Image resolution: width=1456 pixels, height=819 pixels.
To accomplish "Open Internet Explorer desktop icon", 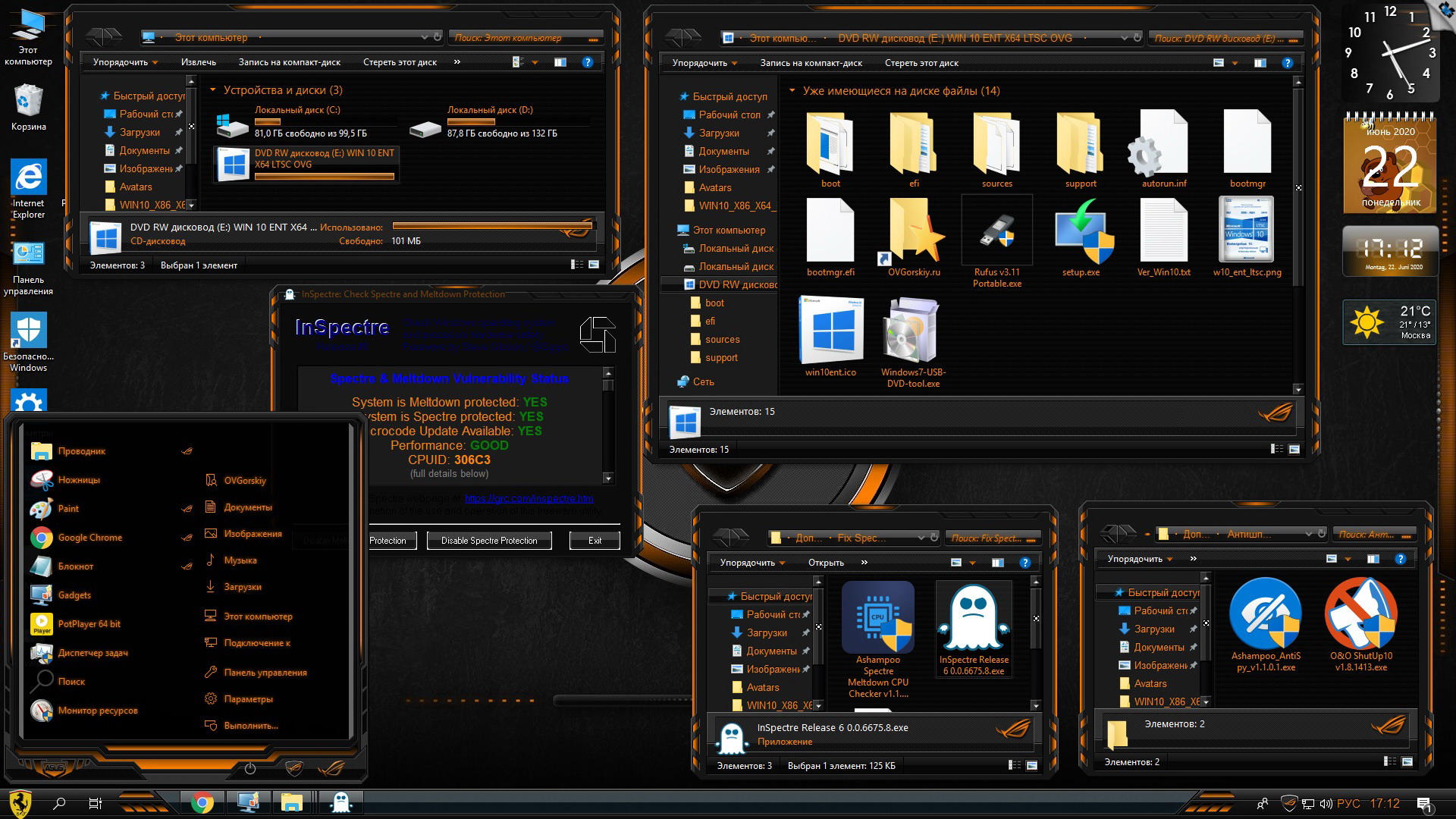I will (x=28, y=189).
